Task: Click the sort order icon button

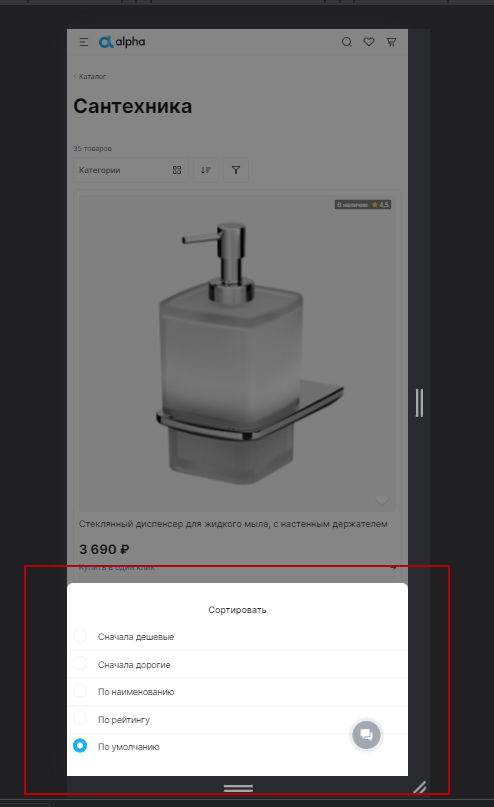Action: coord(206,170)
